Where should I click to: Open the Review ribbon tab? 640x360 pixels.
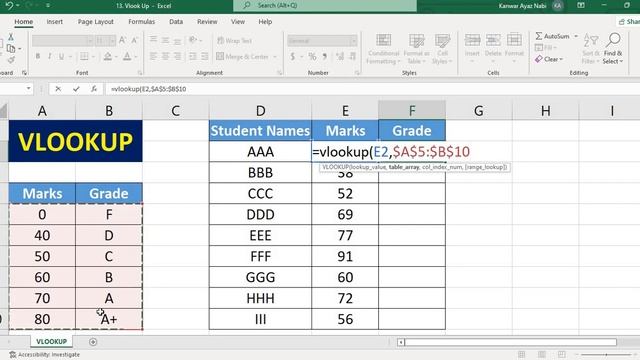coord(207,22)
